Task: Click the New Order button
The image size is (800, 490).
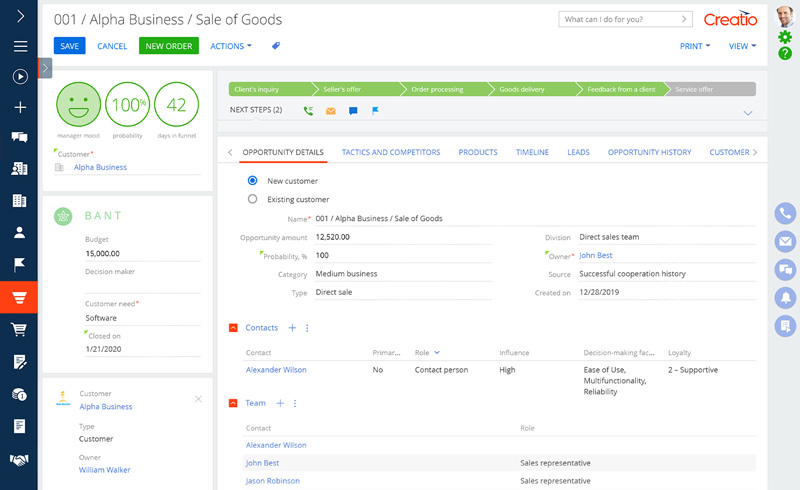Action: pyautogui.click(x=169, y=46)
